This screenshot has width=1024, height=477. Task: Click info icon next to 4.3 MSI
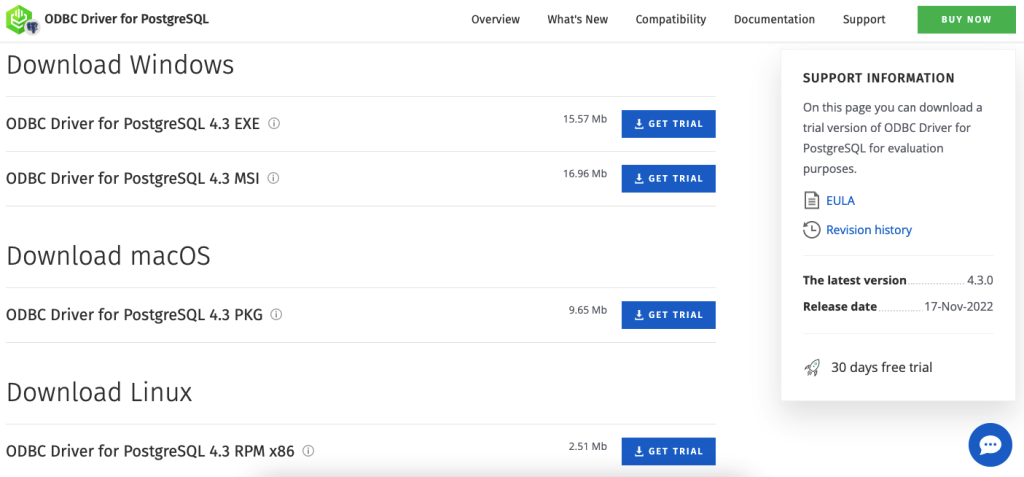click(x=274, y=178)
